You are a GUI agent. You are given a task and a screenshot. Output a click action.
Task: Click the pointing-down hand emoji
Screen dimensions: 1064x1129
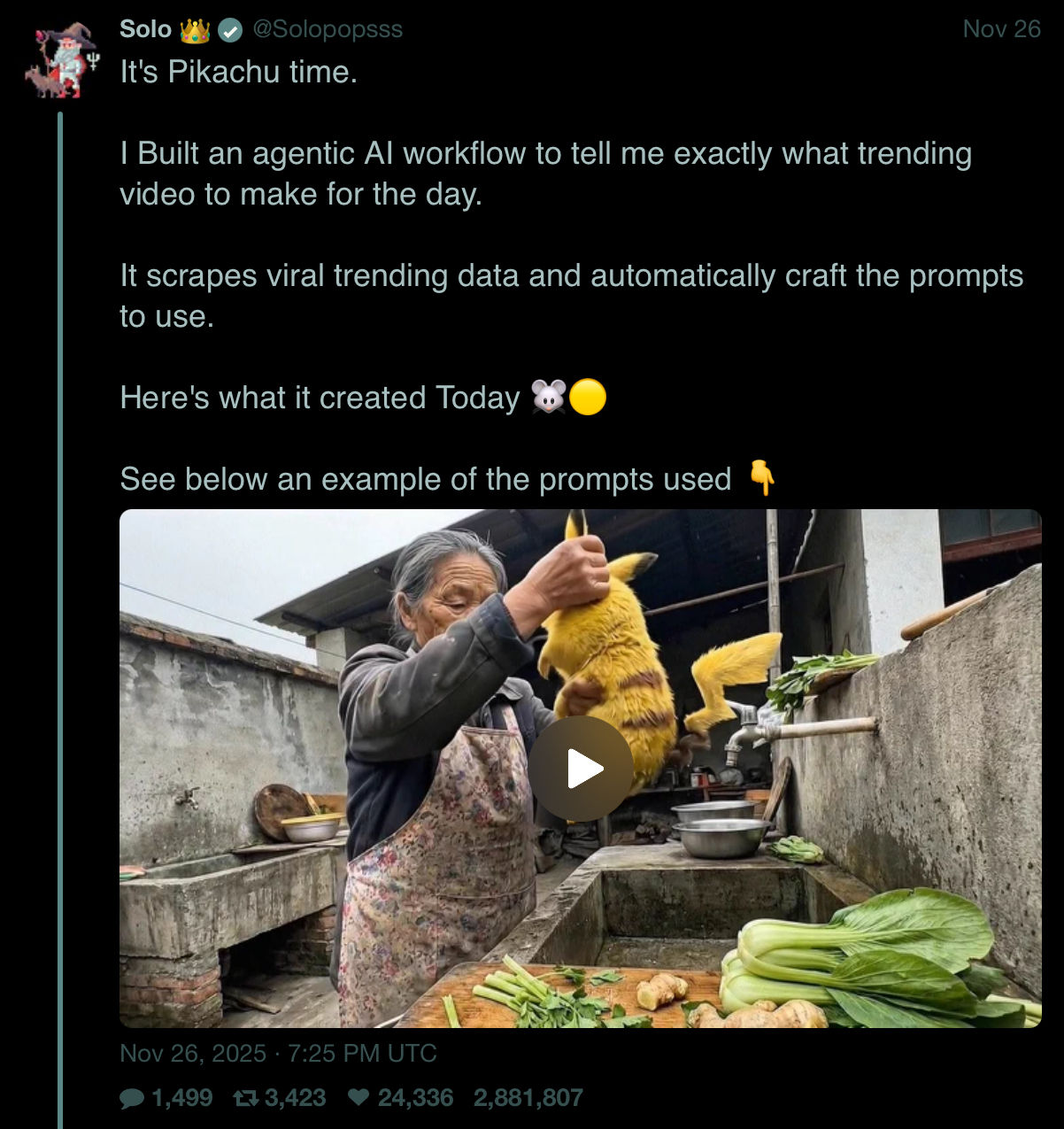coord(761,478)
